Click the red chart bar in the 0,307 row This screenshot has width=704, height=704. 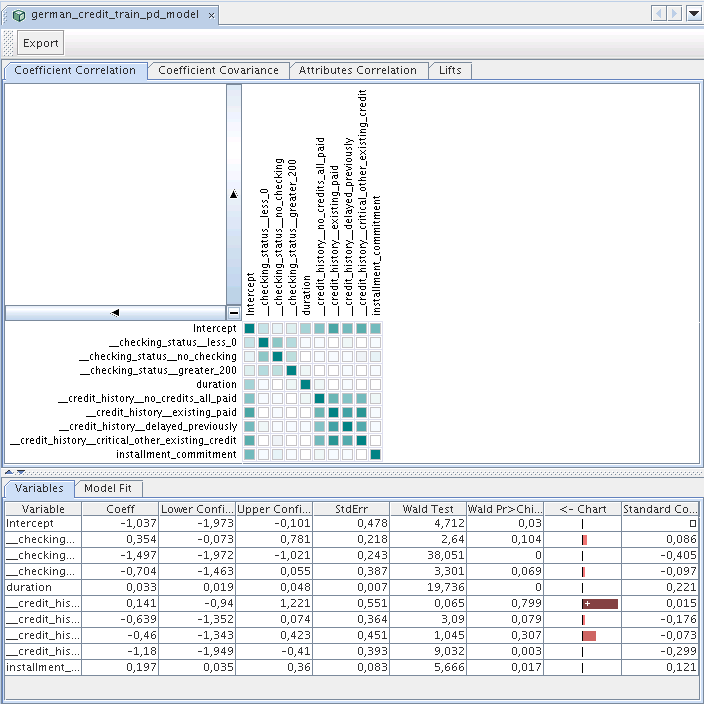(x=589, y=636)
